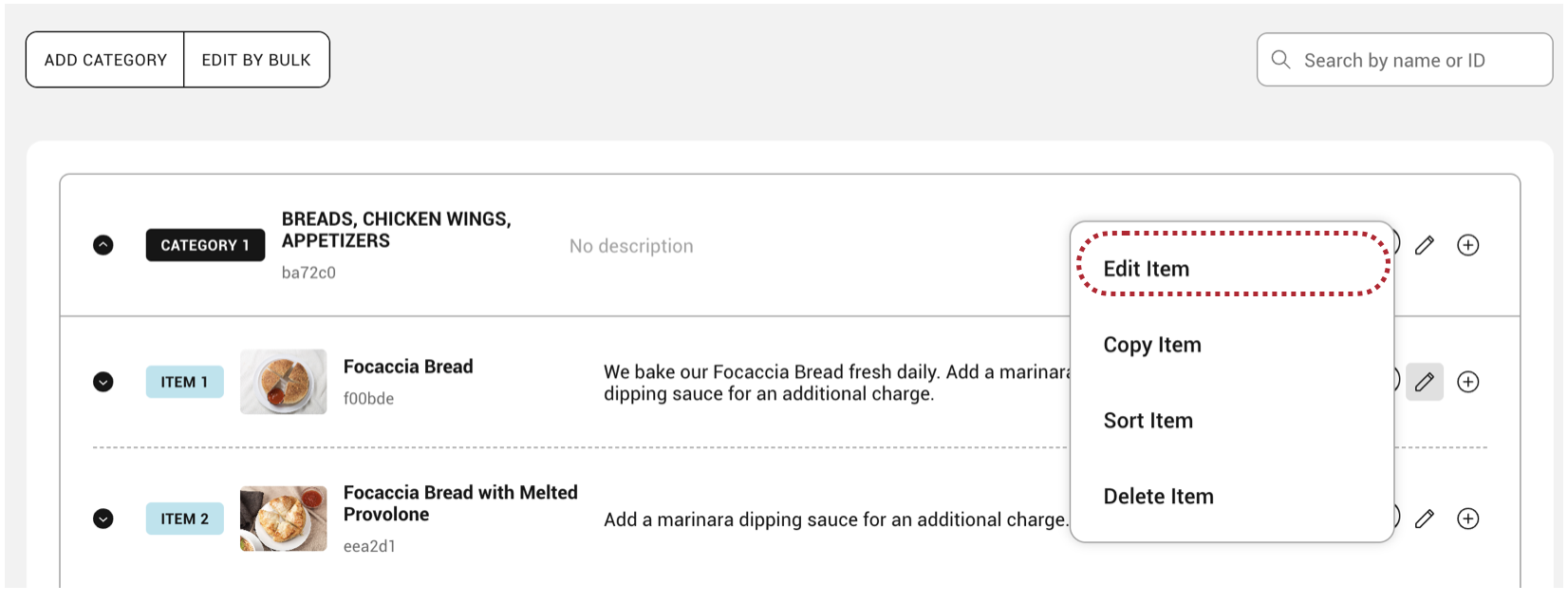Click the pencil edit icon for Category 1
Image resolution: width=1568 pixels, height=604 pixels.
(x=1424, y=246)
